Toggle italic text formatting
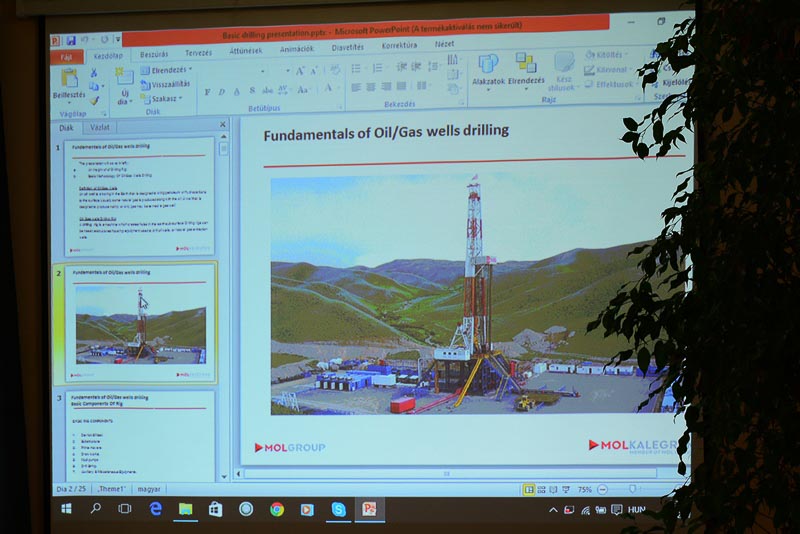Image resolution: width=800 pixels, height=534 pixels. pyautogui.click(x=221, y=91)
